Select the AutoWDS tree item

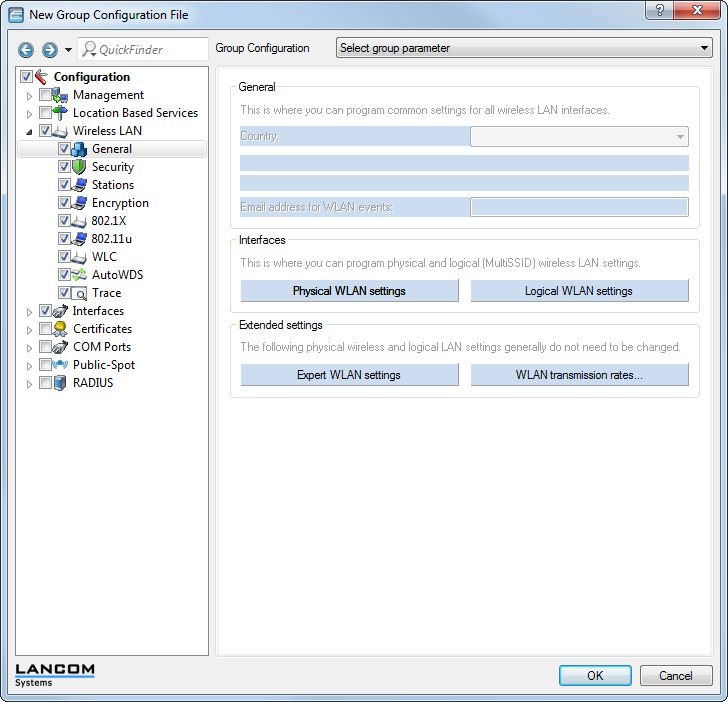point(116,275)
